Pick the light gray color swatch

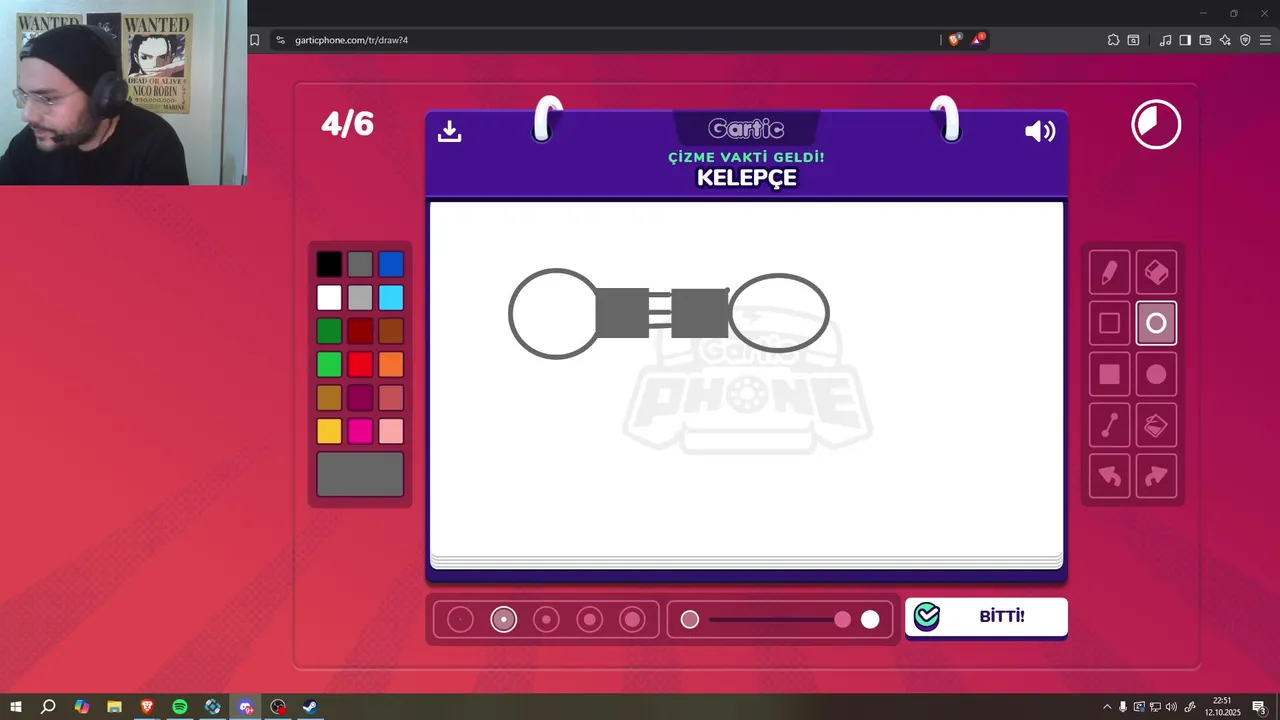pyautogui.click(x=360, y=297)
